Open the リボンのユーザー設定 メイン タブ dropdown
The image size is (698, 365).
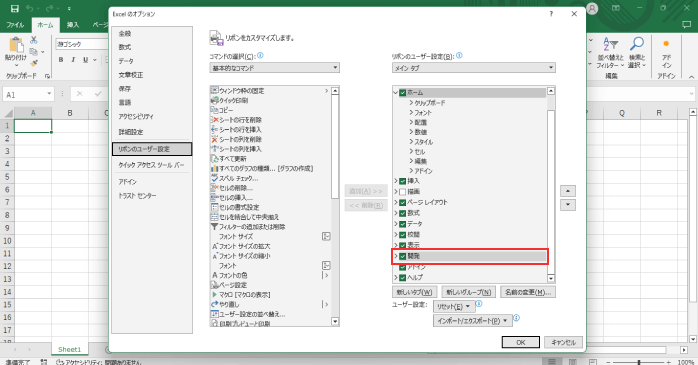(474, 68)
